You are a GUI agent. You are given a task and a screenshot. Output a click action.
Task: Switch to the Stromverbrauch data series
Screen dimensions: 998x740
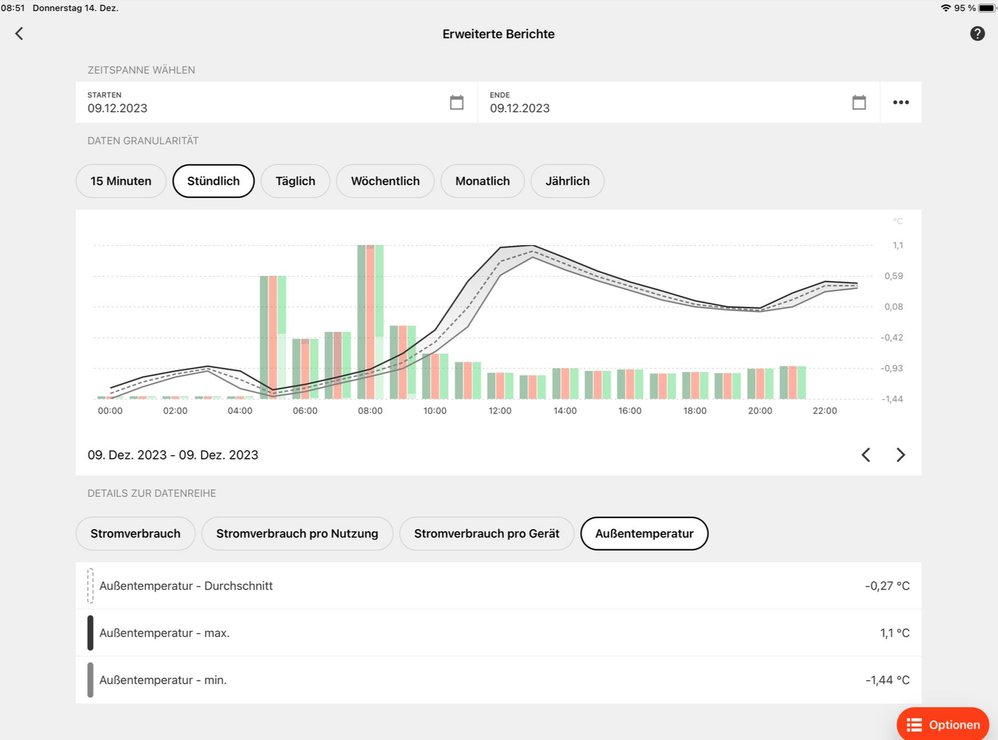135,534
